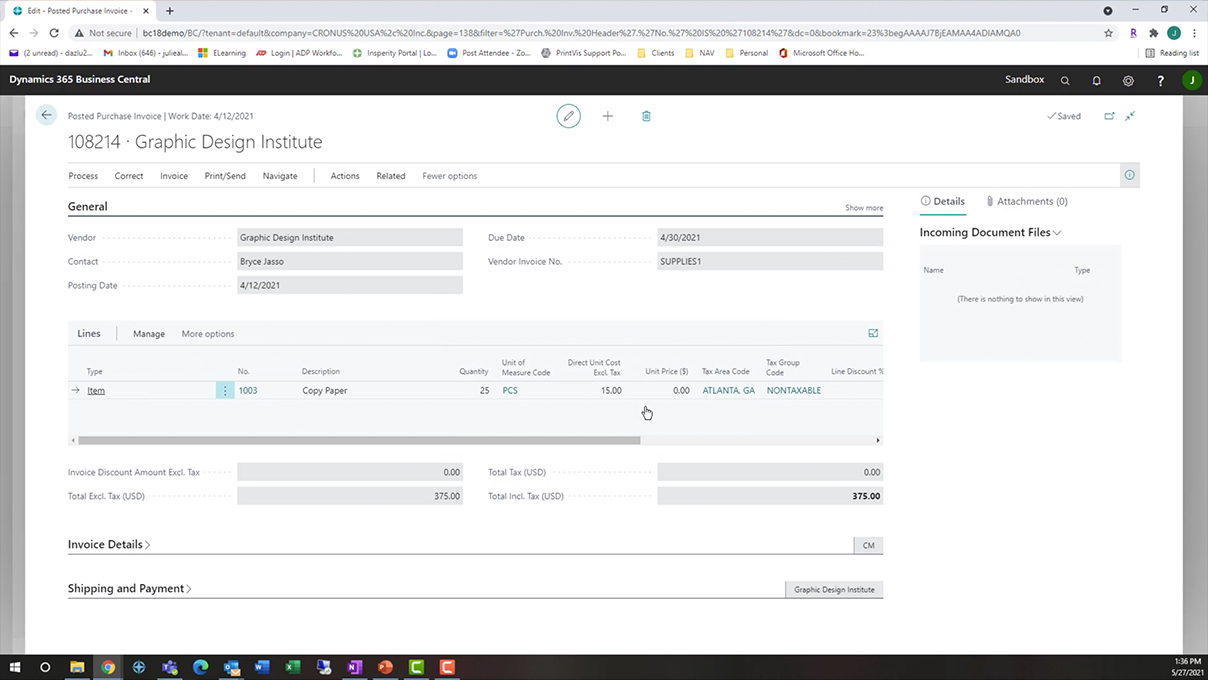1208x680 pixels.
Task: Click the Due Date field 4/30/2021
Action: coord(770,238)
